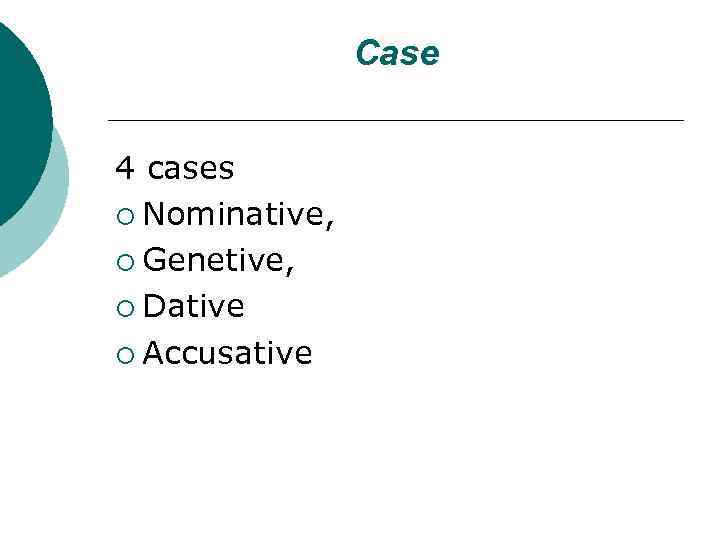Click the right end of the divider line

pos(681,121)
